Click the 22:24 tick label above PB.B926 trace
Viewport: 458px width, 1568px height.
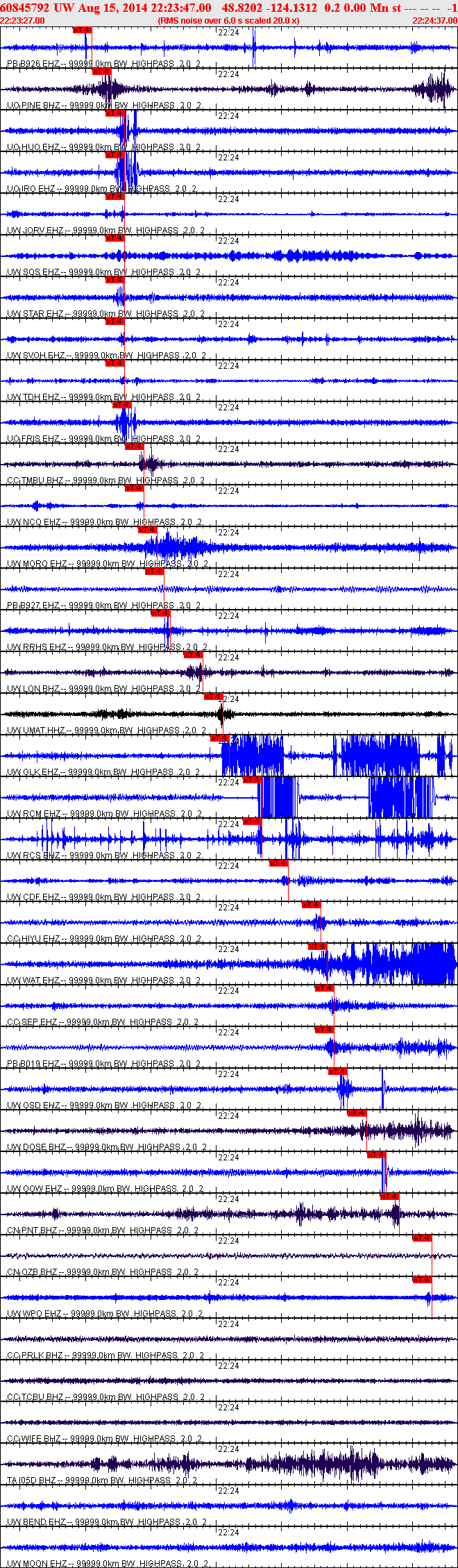click(x=228, y=32)
